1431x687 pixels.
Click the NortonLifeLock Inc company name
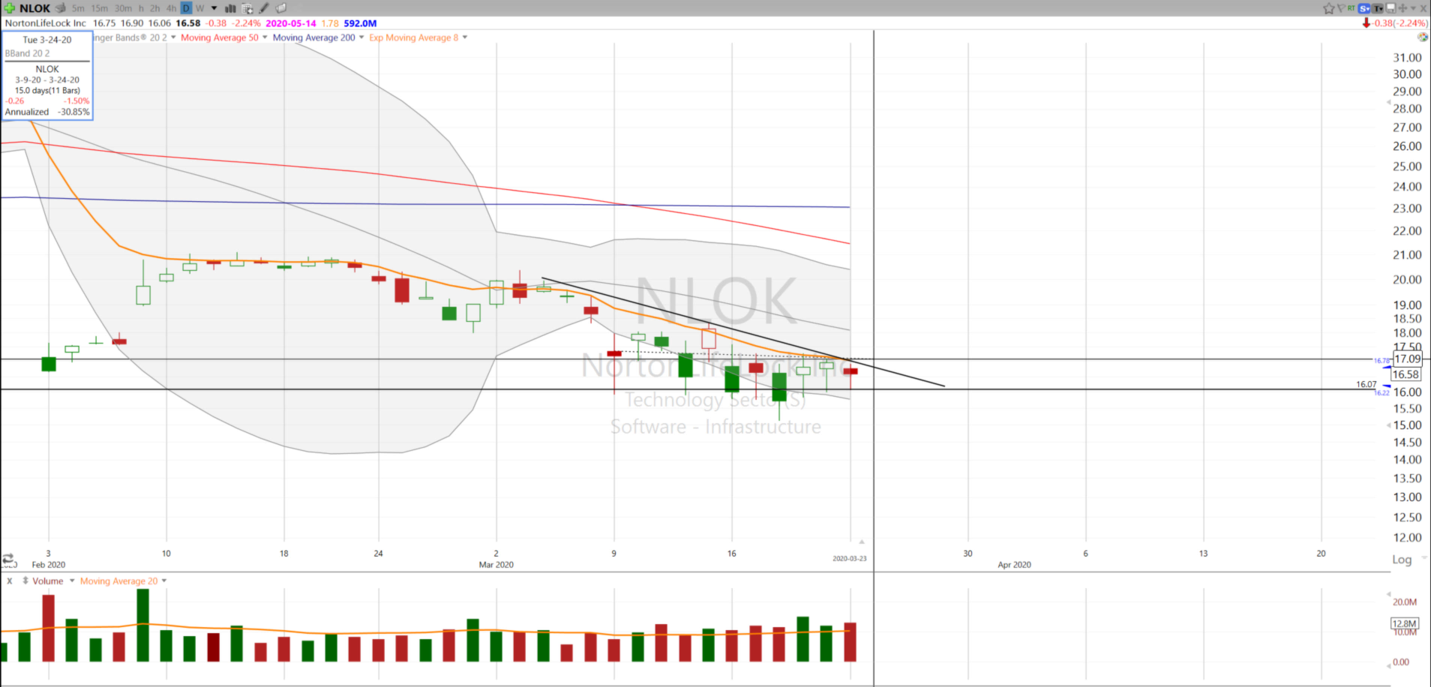pos(46,23)
